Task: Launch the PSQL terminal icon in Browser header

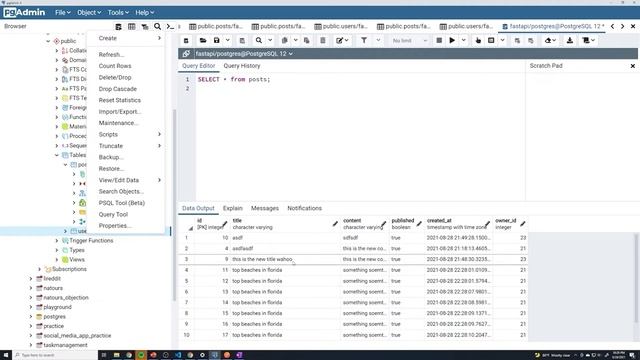Action: coord(171,27)
